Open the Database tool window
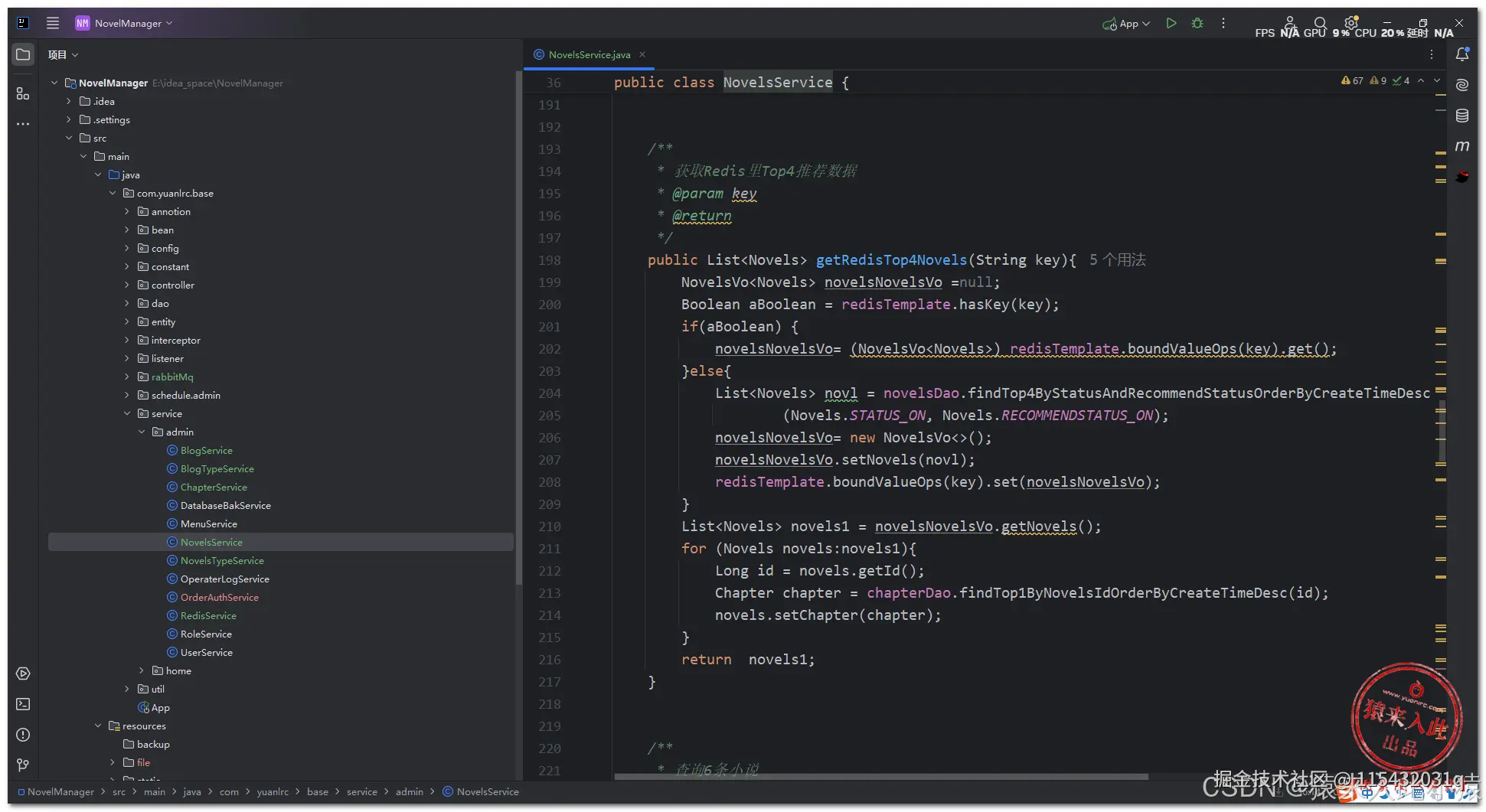This screenshot has width=1486, height=812. tap(1462, 116)
